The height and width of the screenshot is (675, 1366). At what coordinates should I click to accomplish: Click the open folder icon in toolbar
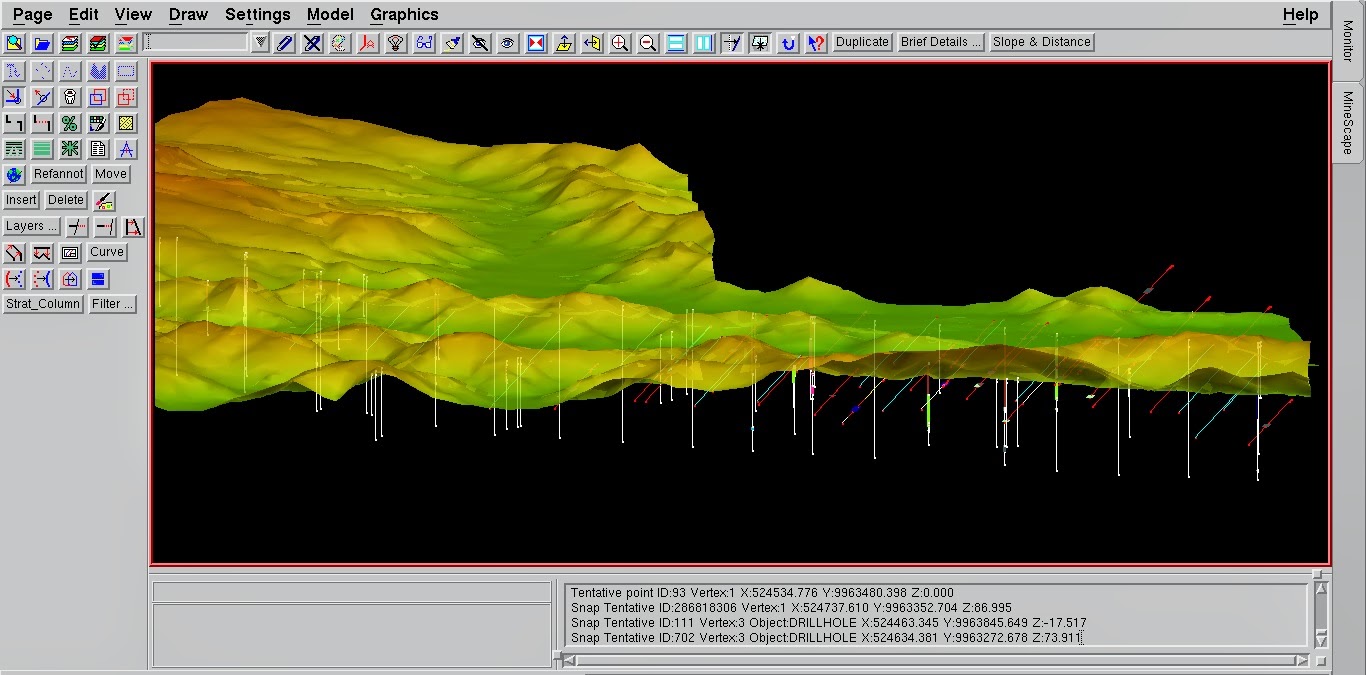42,43
